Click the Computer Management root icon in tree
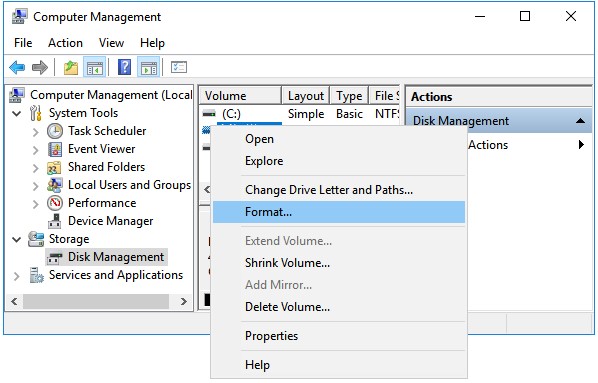This screenshot has height=383, width=598. point(17,95)
